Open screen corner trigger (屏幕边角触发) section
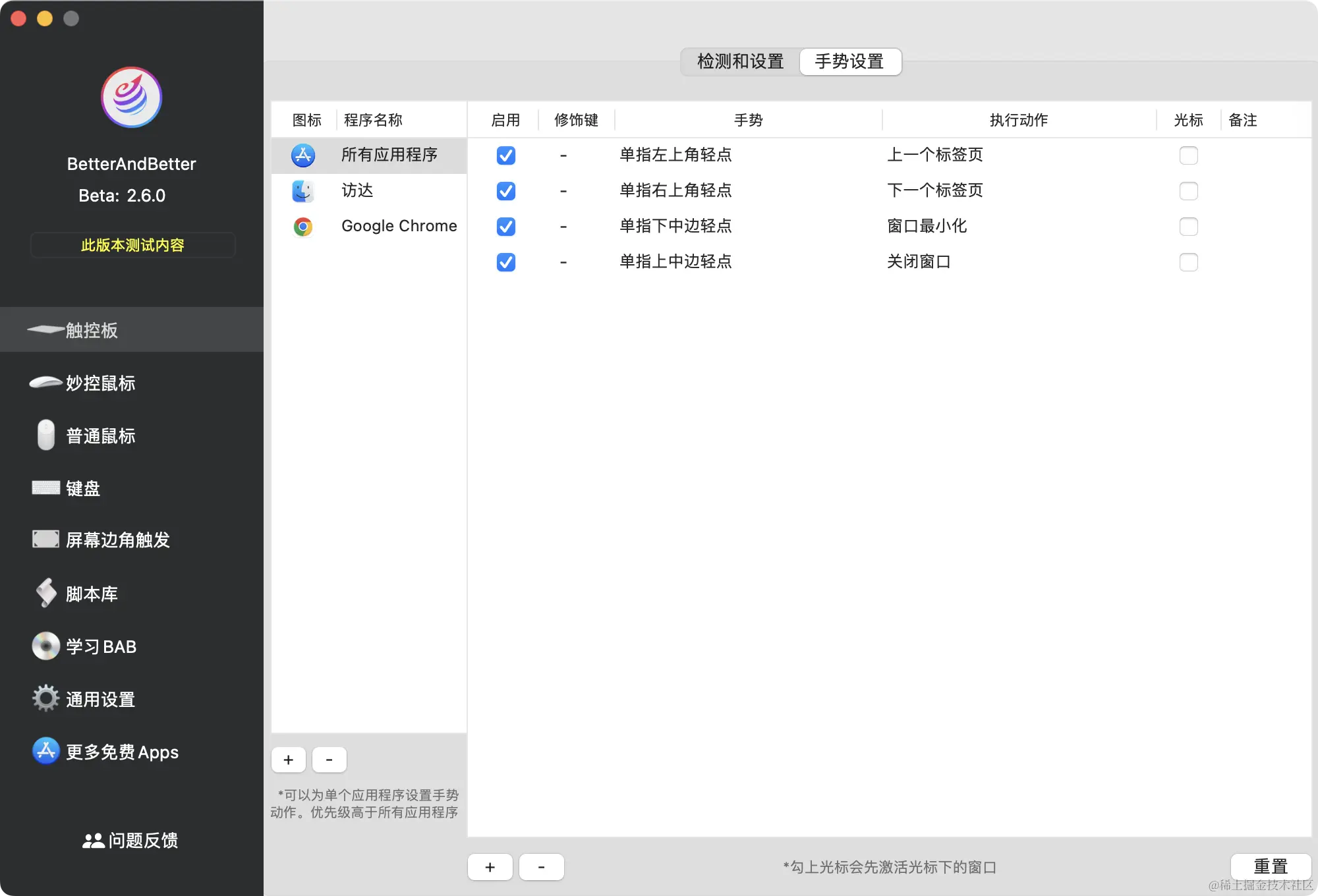The width and height of the screenshot is (1318, 896). pyautogui.click(x=117, y=540)
